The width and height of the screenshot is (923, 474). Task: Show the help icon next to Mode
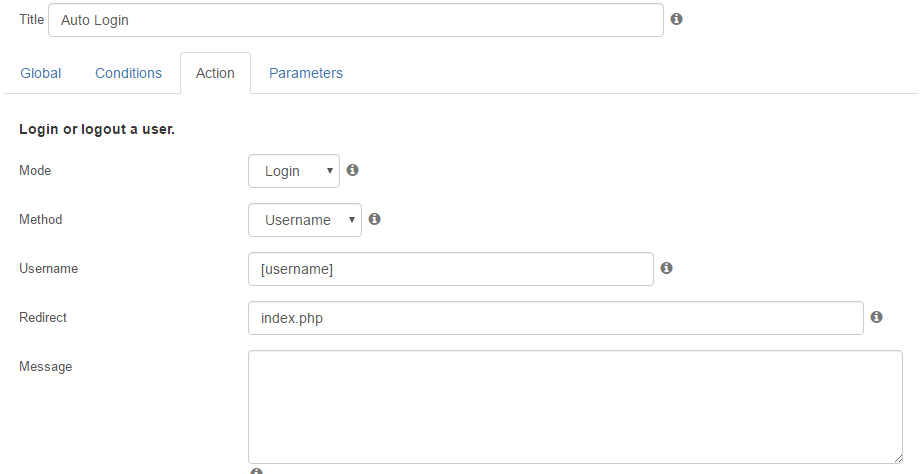tap(352, 170)
